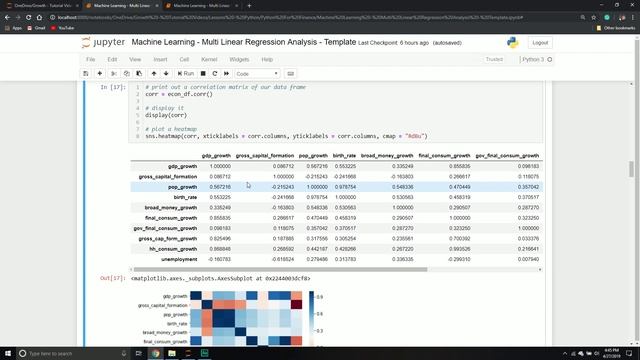The width and height of the screenshot is (640, 360).
Task: Click the unemployment row label
Action: click(179, 259)
